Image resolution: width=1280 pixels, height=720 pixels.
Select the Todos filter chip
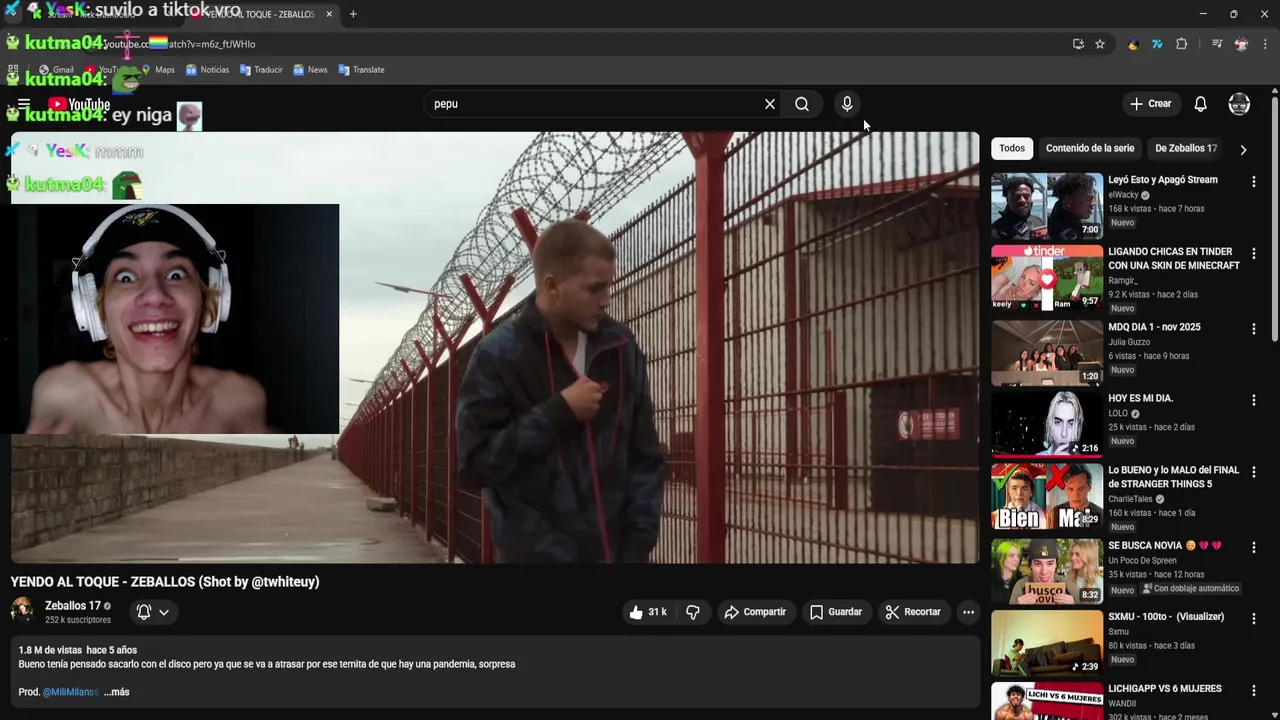click(1012, 148)
